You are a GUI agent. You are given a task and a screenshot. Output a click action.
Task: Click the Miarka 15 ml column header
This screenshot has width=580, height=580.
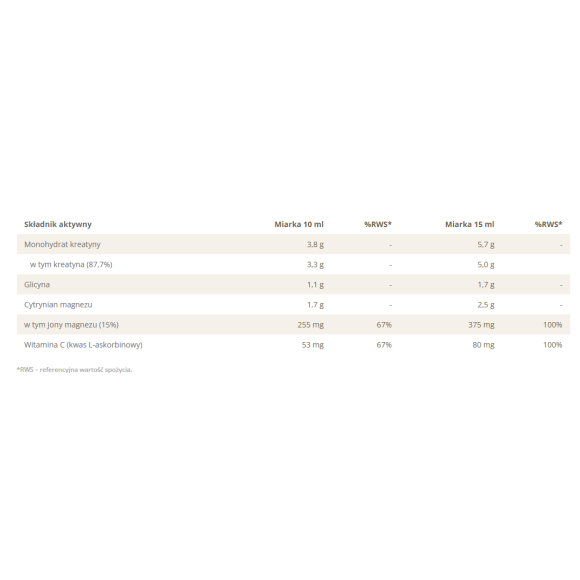tap(469, 224)
